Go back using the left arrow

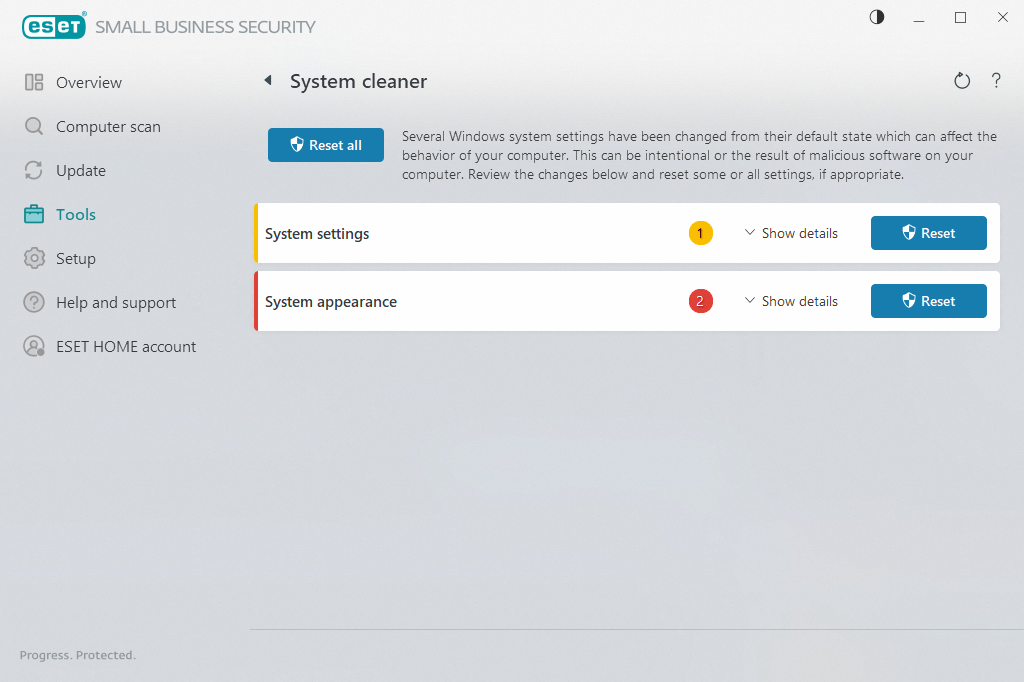(x=268, y=81)
